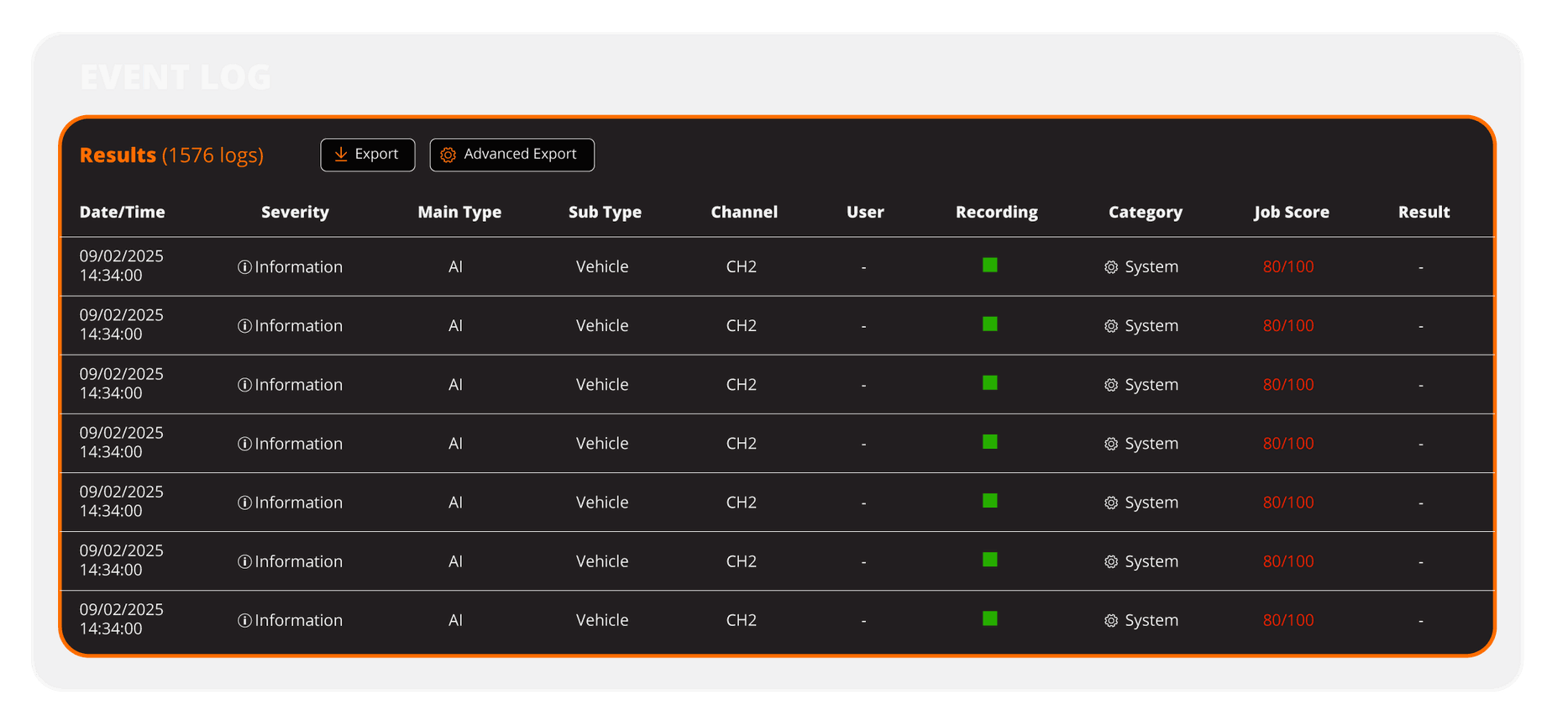Click the download arrow icon in Export
Screen dimensions: 1568x716
[x=341, y=155]
